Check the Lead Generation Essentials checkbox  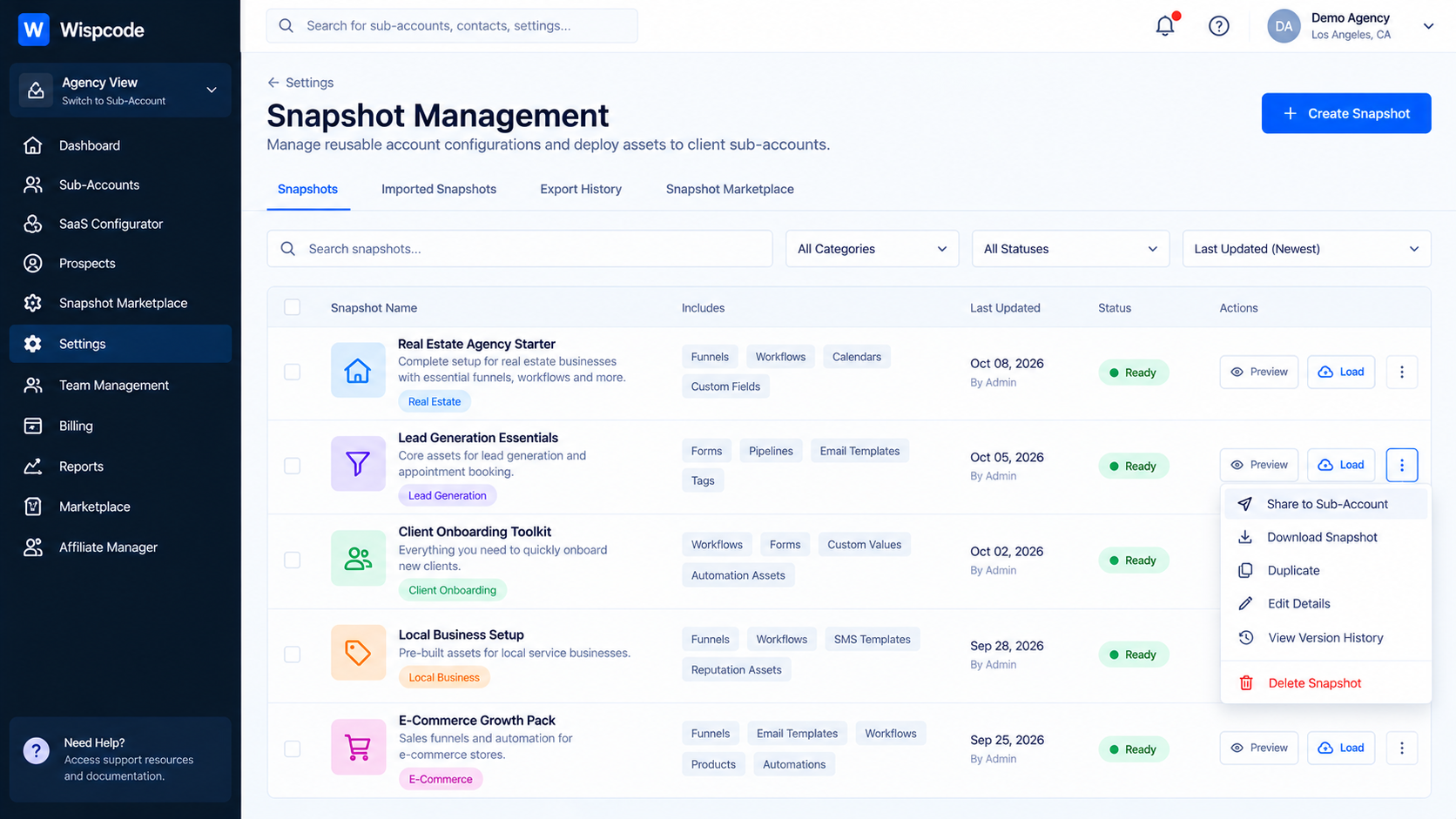[x=293, y=466]
